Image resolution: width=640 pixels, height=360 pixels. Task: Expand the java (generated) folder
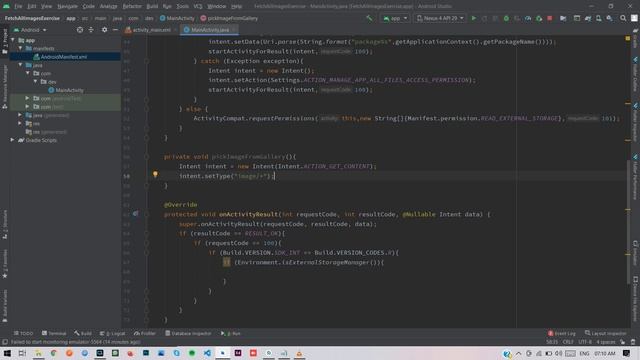(20, 115)
